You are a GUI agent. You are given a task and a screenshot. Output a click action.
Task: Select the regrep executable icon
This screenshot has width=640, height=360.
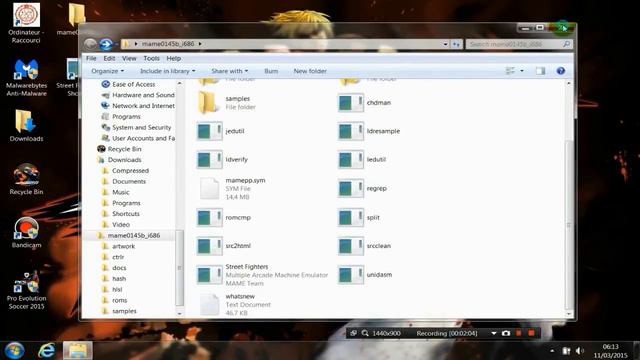351,189
